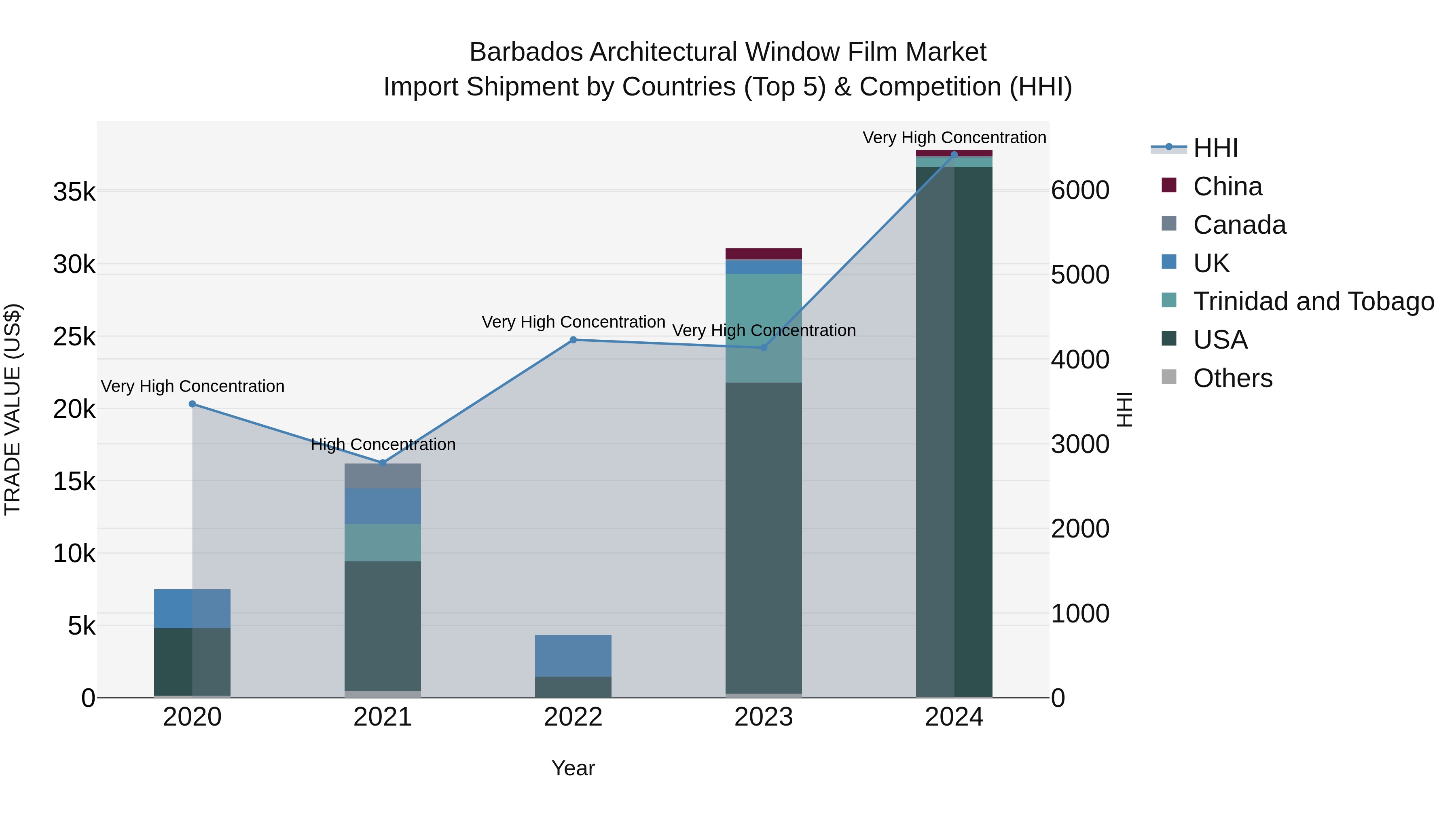Click the Trinidad and Tobago teal swatch

click(x=1169, y=300)
